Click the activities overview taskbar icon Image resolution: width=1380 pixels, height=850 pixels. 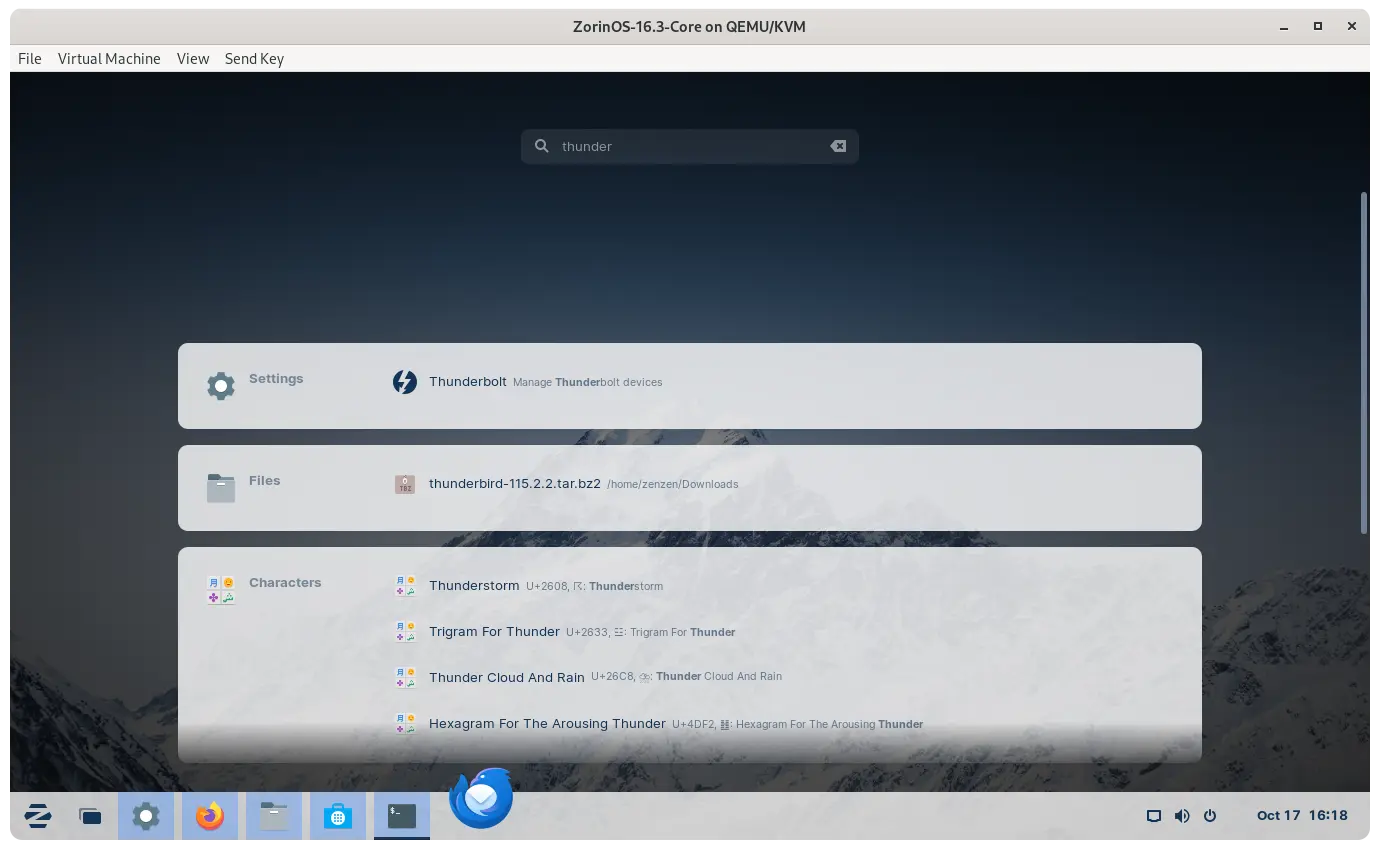90,816
